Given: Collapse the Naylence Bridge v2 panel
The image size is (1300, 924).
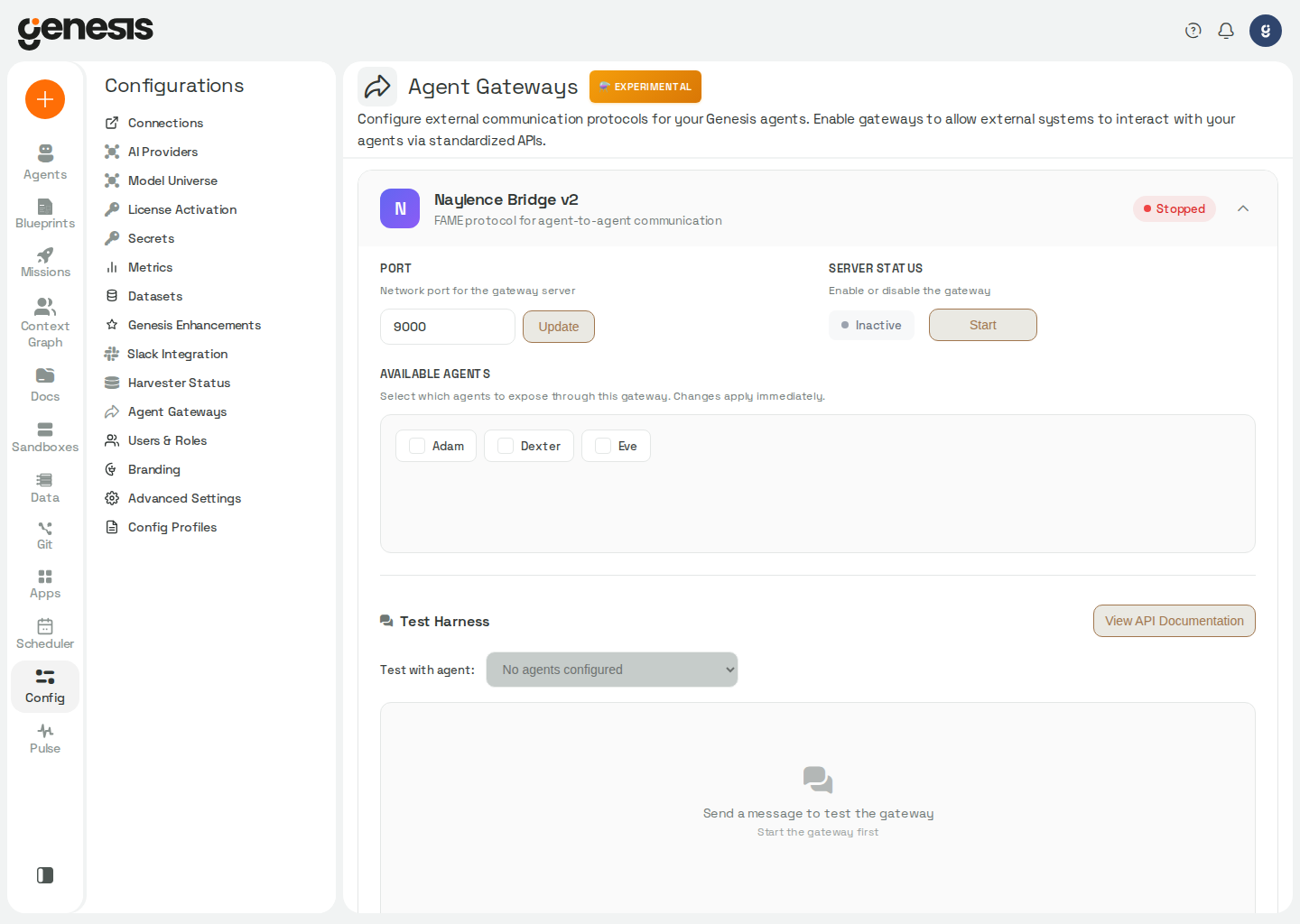Looking at the screenshot, I should pyautogui.click(x=1243, y=208).
